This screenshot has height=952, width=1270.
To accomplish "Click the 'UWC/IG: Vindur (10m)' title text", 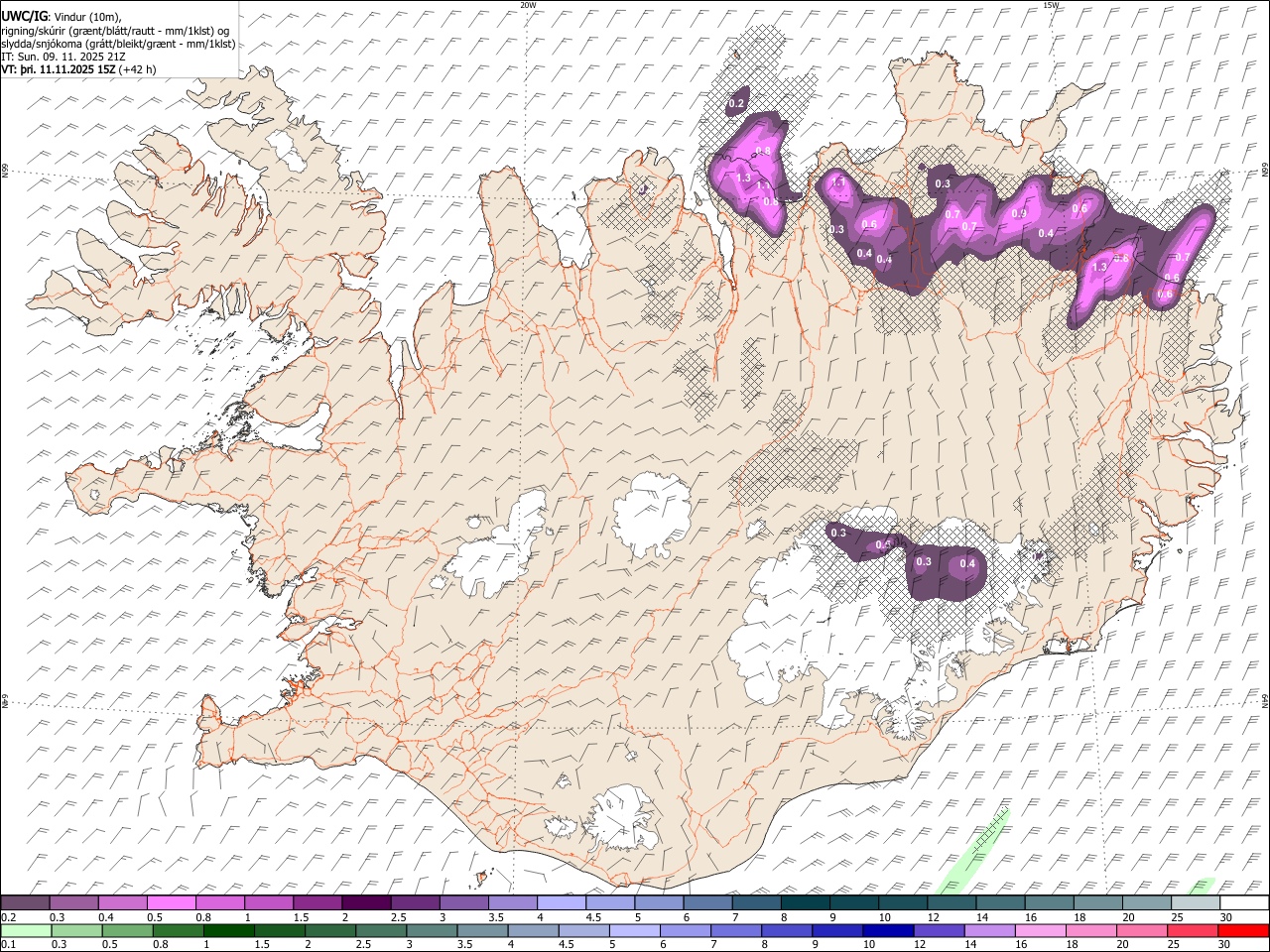I will pos(62,17).
